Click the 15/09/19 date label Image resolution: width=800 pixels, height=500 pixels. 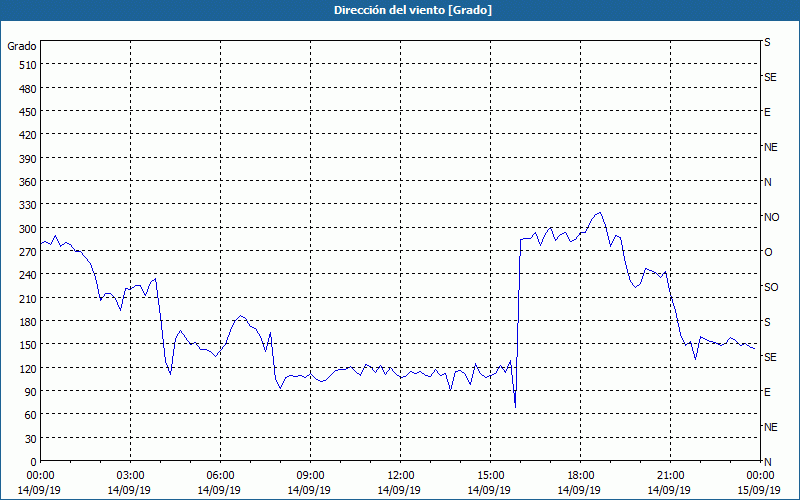760,490
